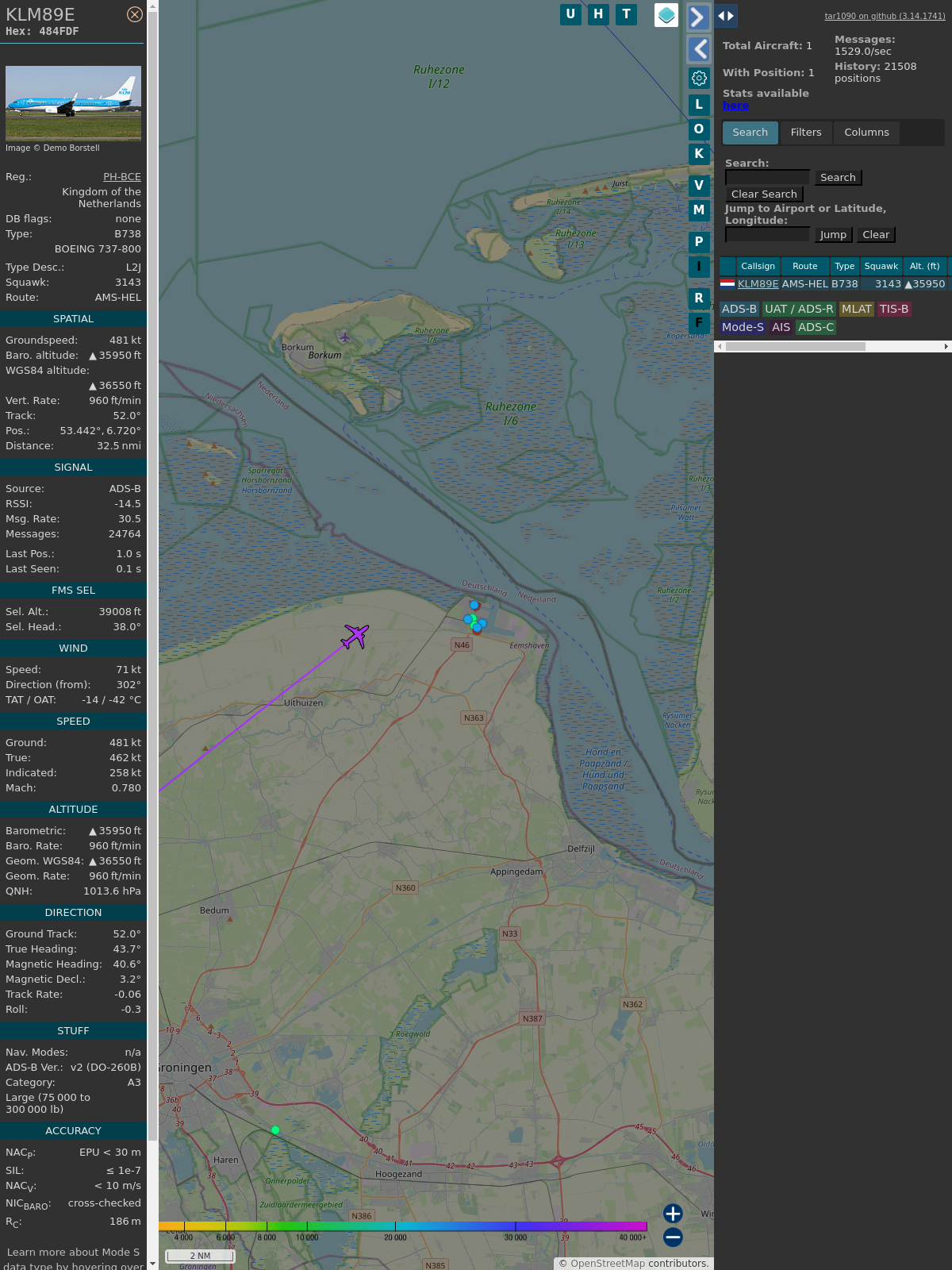
Task: Click the double-arrow sidebar toggle button
Action: pos(726,16)
